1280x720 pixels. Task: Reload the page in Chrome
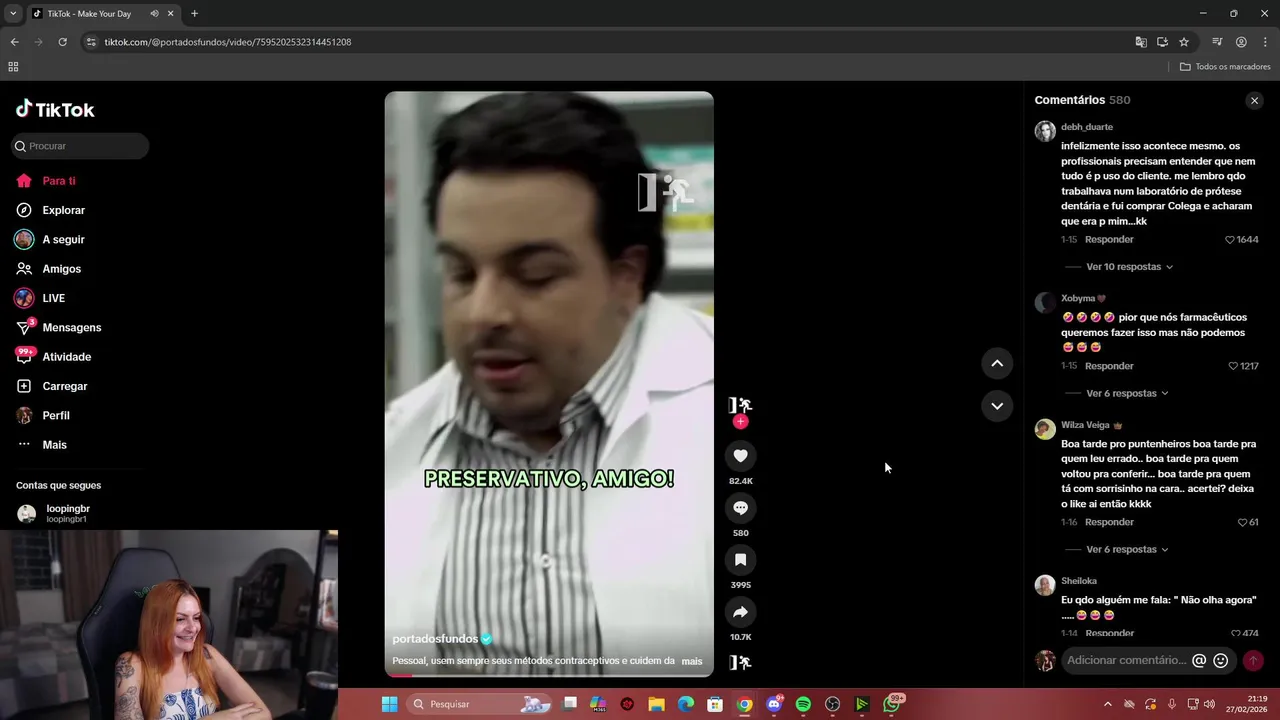pos(62,42)
